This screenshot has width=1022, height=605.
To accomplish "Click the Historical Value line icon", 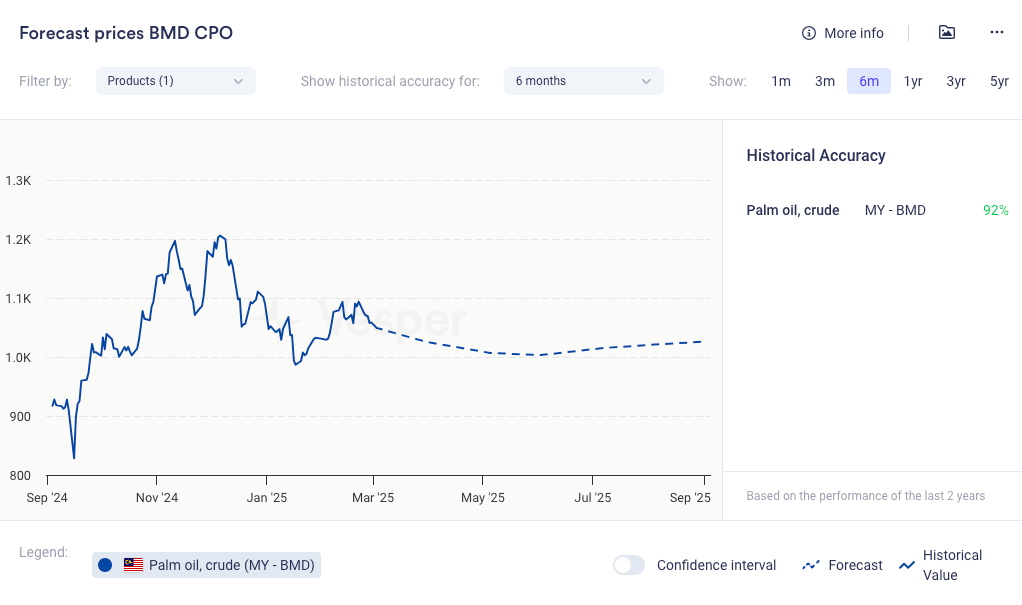I will [x=907, y=566].
